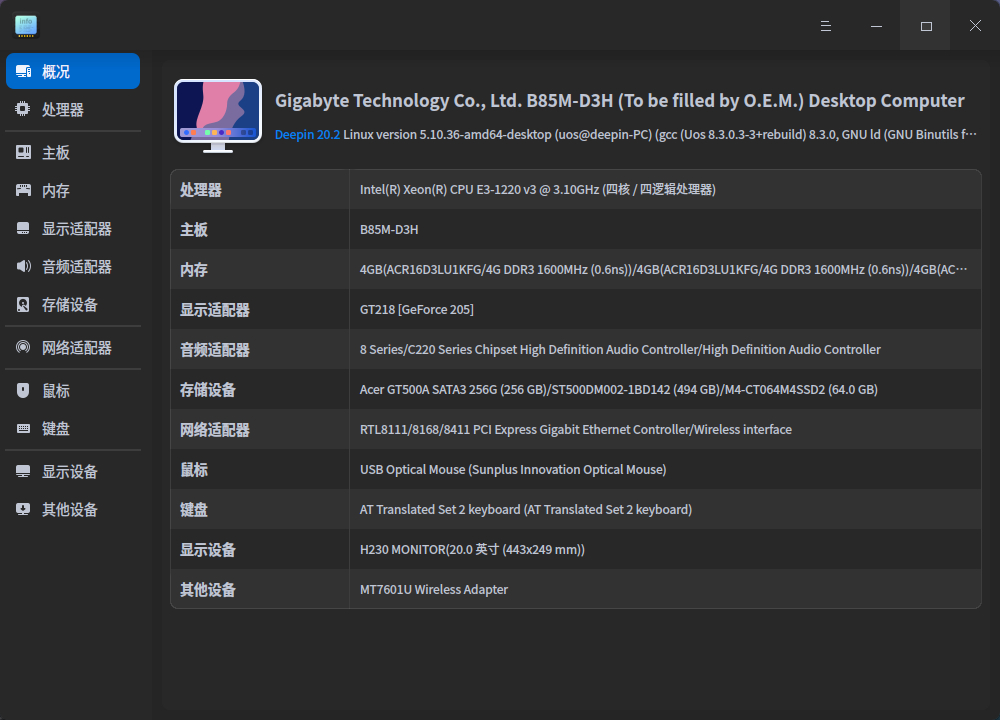The width and height of the screenshot is (1000, 720).
Task: Select 其他设备 sidebar label
Action: coord(70,510)
